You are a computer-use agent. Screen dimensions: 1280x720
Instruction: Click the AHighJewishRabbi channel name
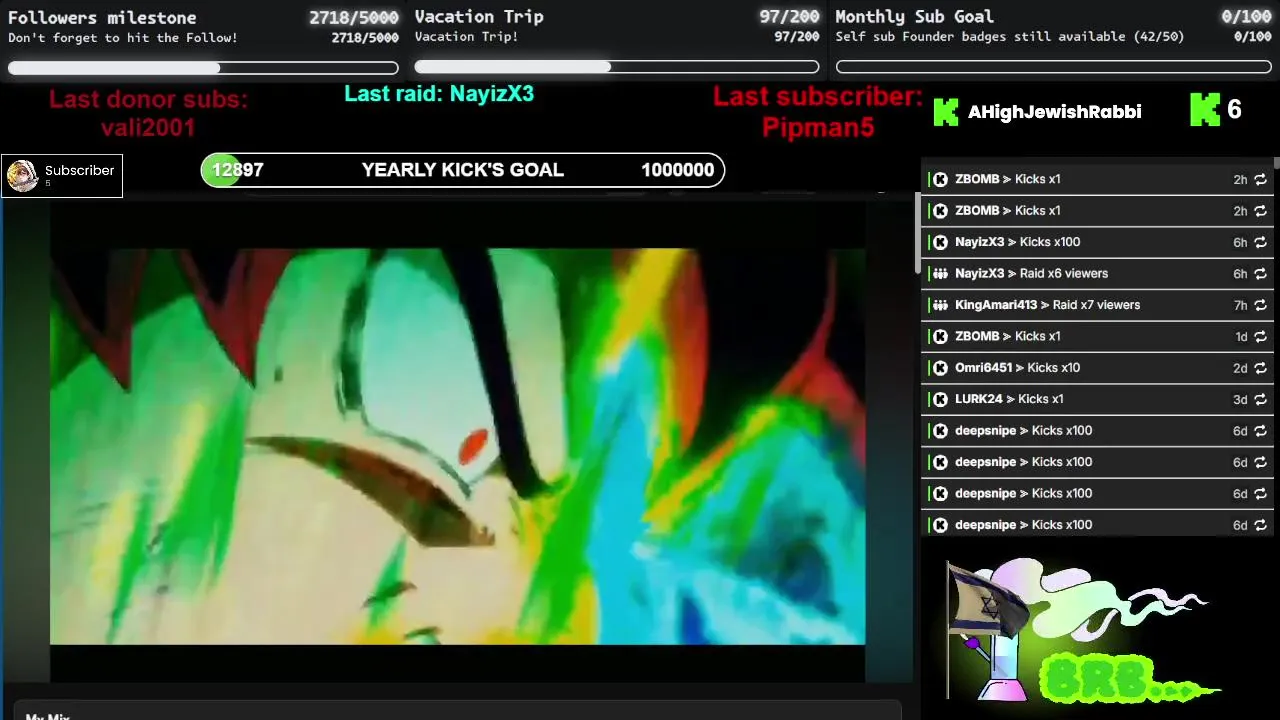click(x=1054, y=112)
